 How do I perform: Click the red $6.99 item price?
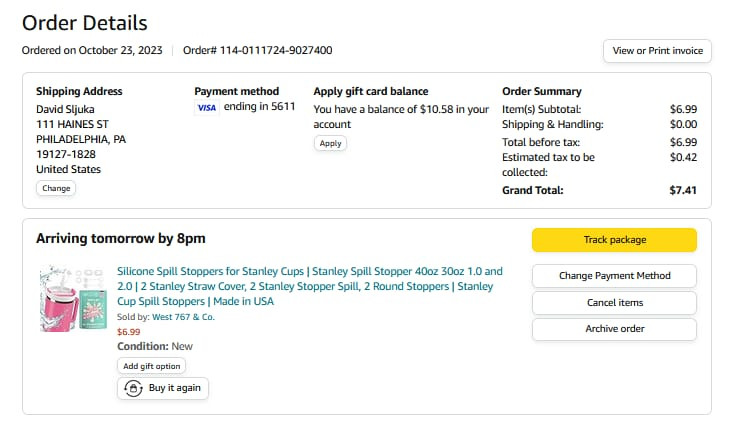click(128, 332)
